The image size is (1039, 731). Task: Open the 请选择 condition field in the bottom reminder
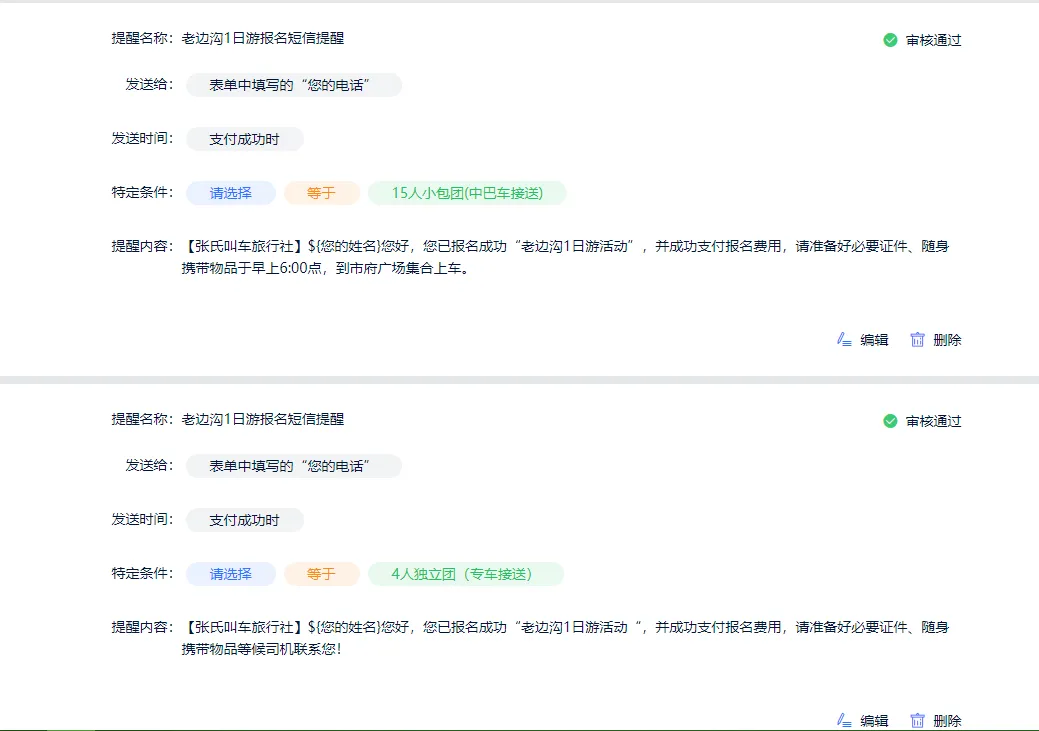tap(230, 574)
